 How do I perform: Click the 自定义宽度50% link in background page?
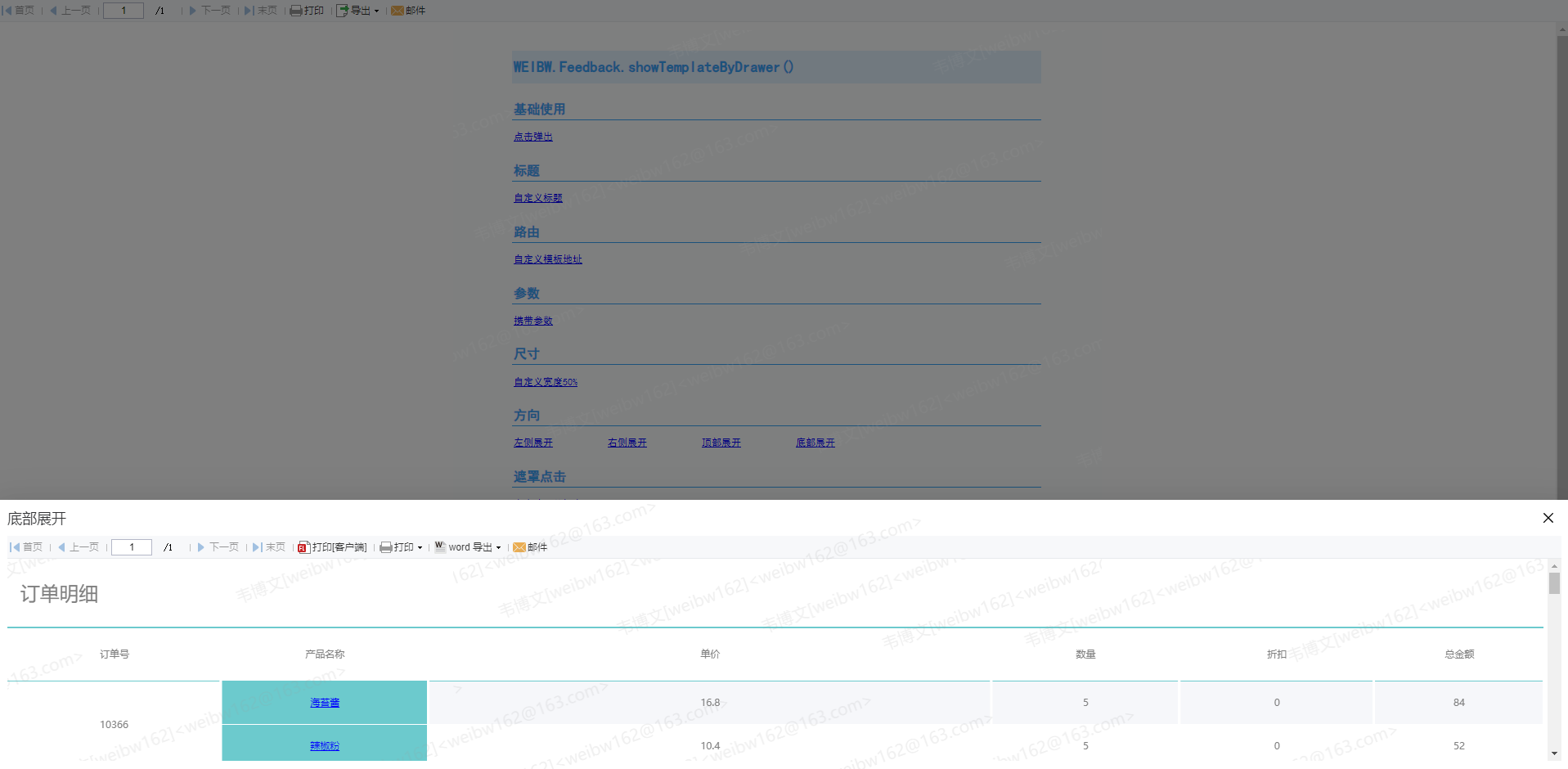(546, 382)
